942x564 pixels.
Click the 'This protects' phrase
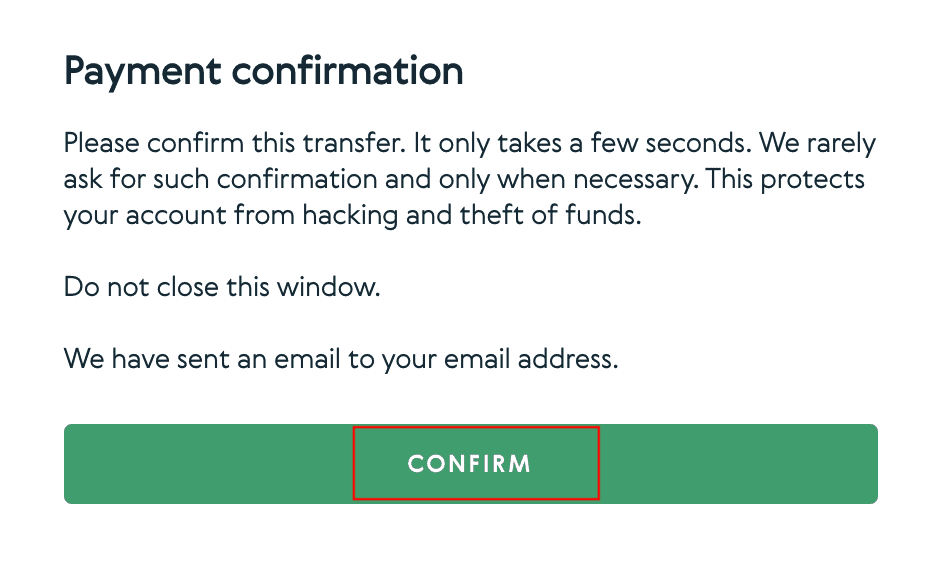click(x=785, y=180)
